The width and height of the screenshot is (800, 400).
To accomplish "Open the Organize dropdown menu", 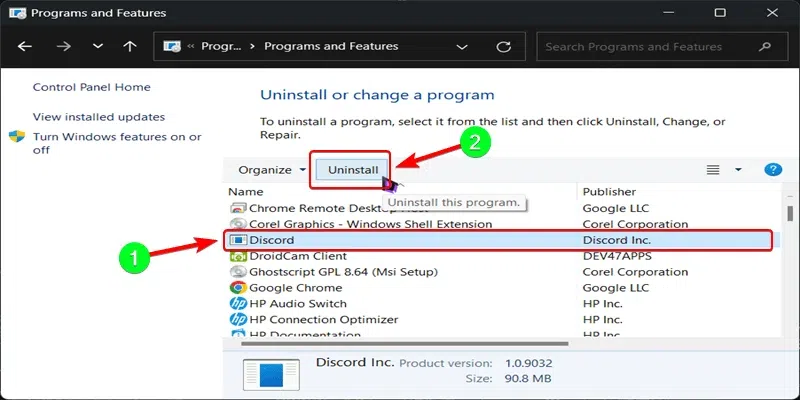I will tap(272, 170).
